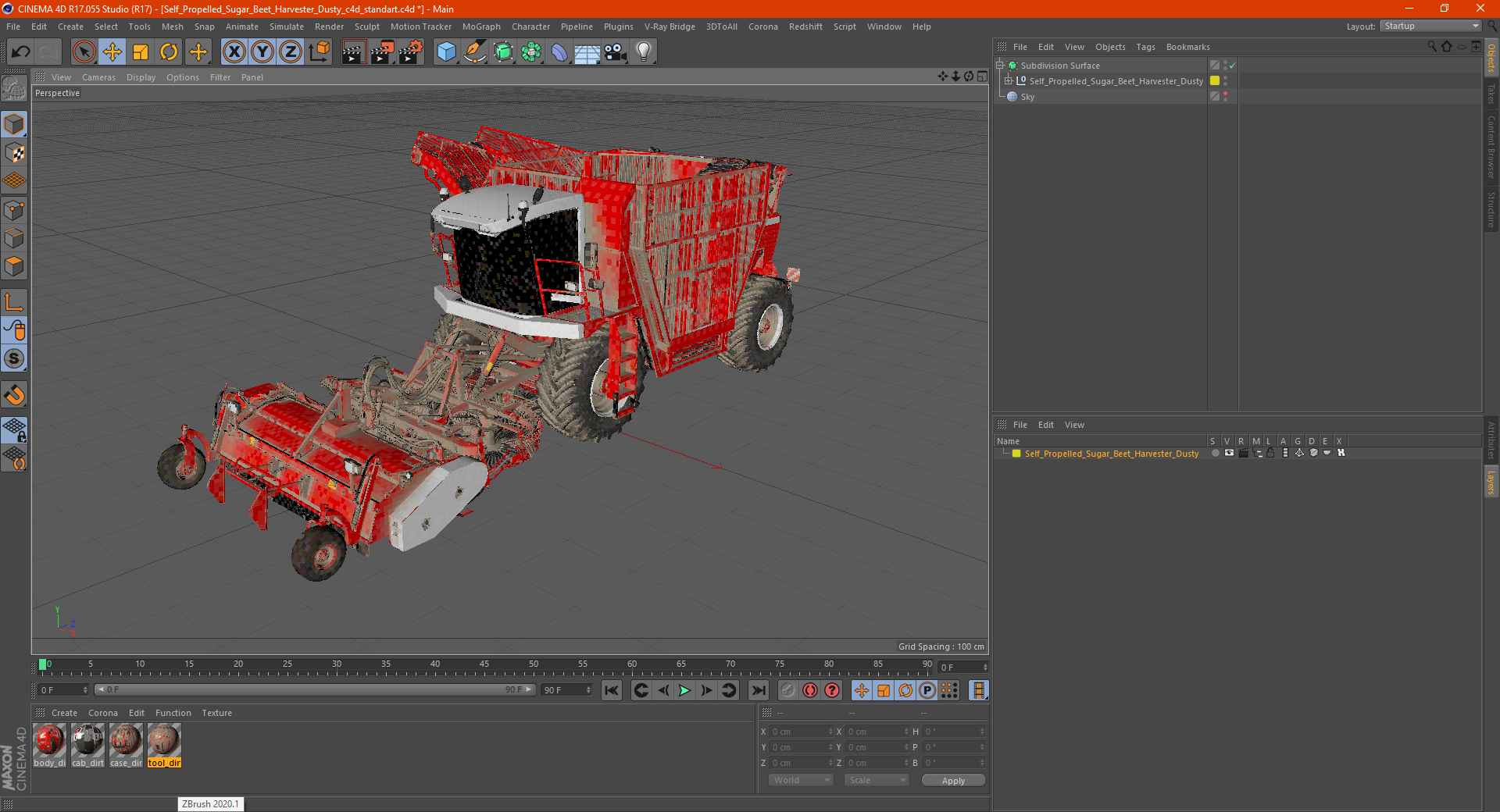
Task: Activate the Rotate tool
Action: coord(169,52)
